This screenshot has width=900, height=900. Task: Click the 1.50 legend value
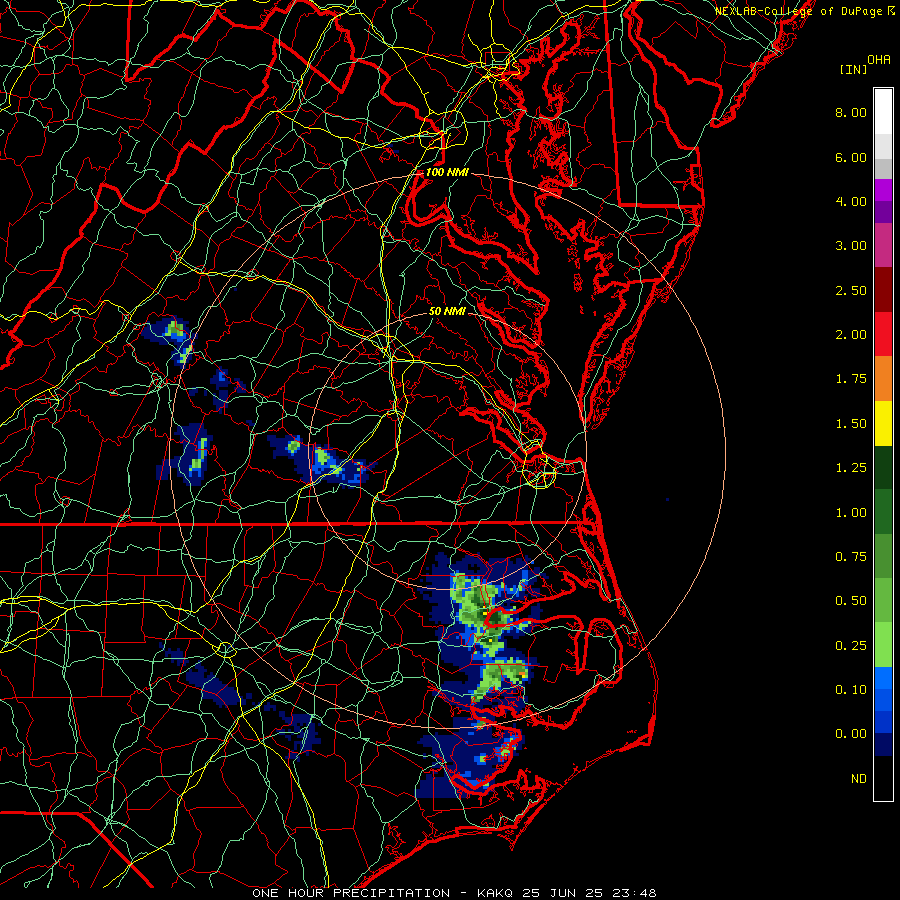[851, 424]
